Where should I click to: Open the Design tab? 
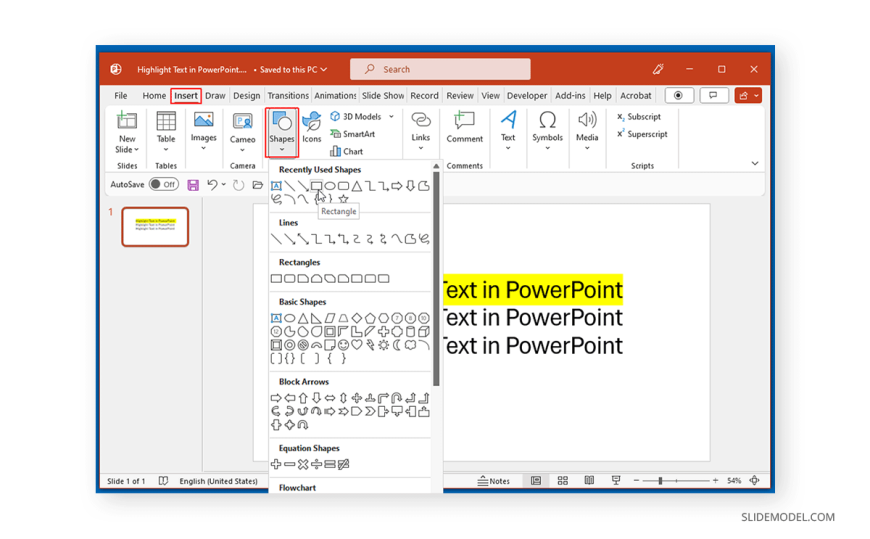click(246, 95)
